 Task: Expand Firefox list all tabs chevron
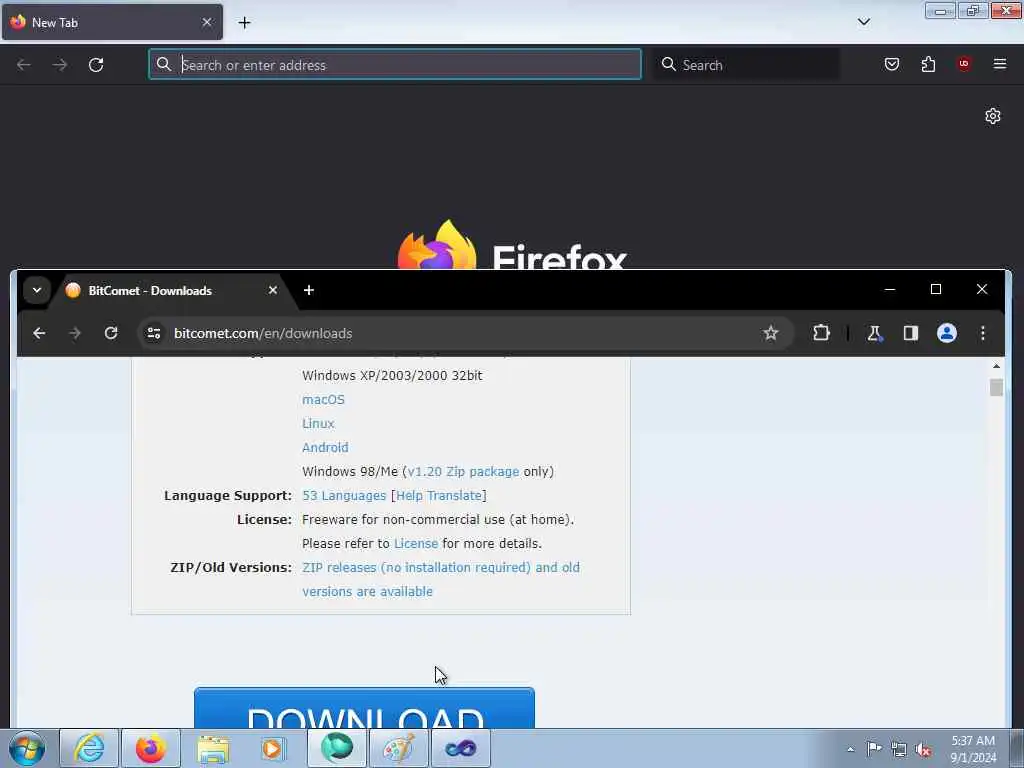tap(864, 22)
